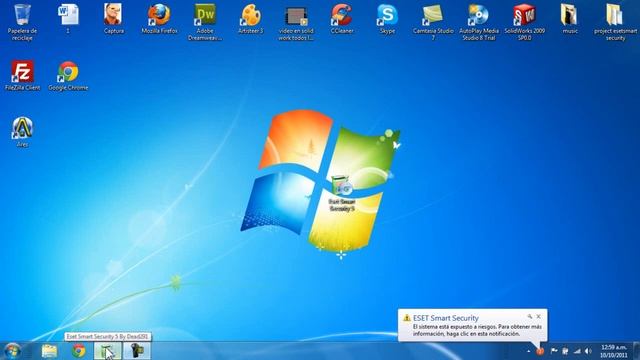Select the FileZilla Client shortcut
Image resolution: width=640 pixels, height=360 pixels.
coord(22,76)
